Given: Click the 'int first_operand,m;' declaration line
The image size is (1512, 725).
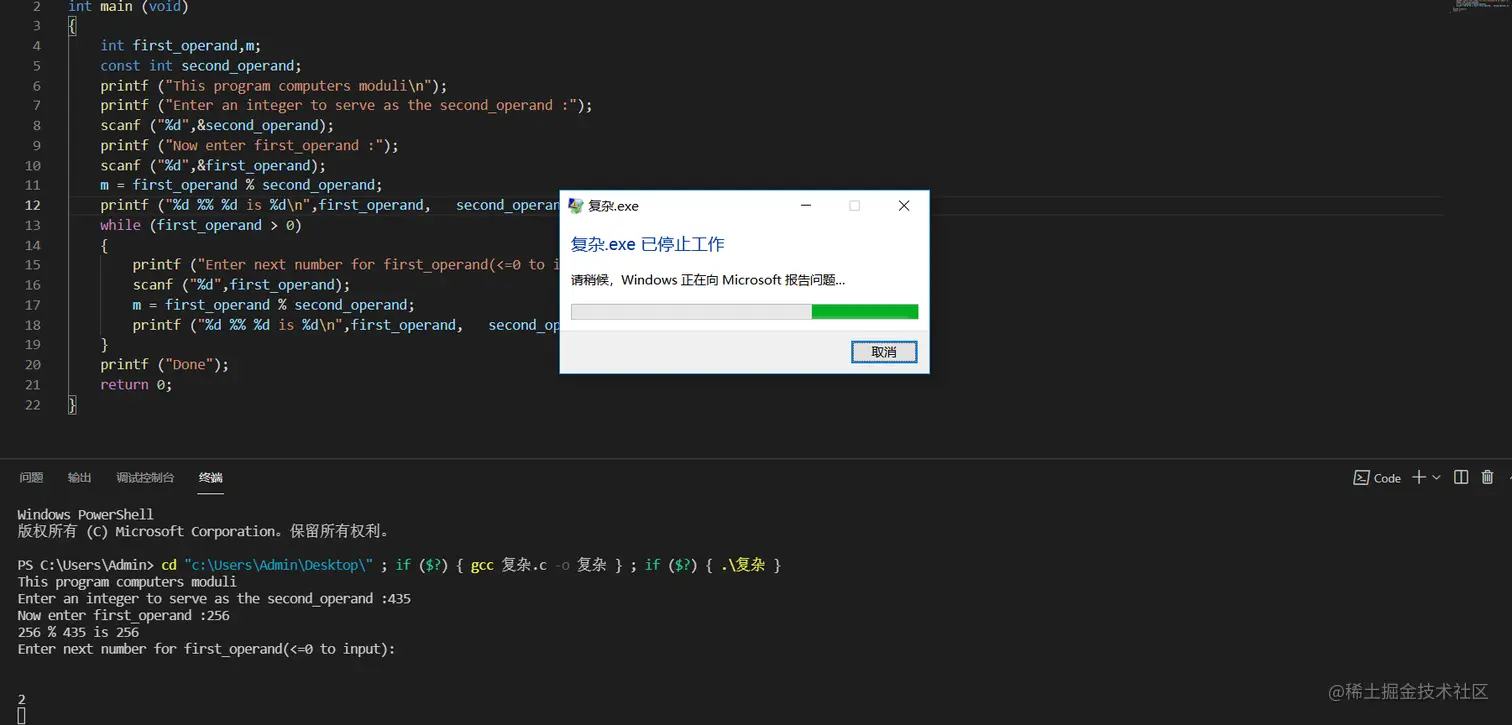Looking at the screenshot, I should pyautogui.click(x=181, y=45).
